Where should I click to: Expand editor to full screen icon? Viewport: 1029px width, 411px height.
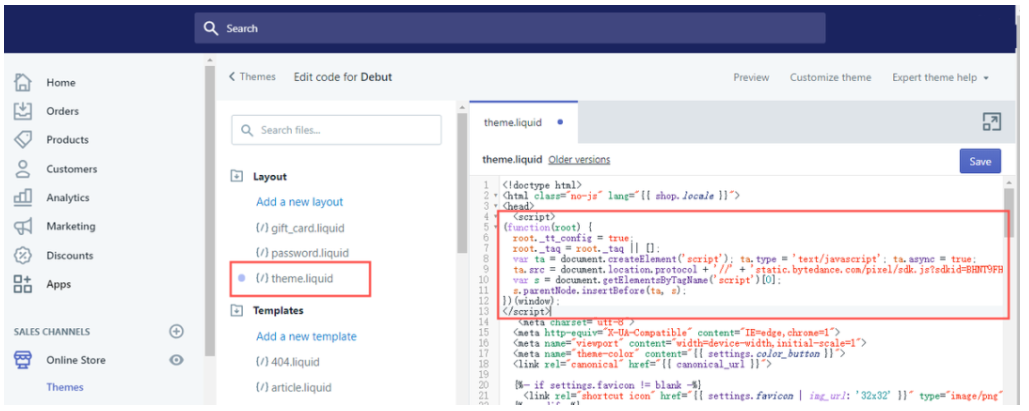pyautogui.click(x=991, y=121)
